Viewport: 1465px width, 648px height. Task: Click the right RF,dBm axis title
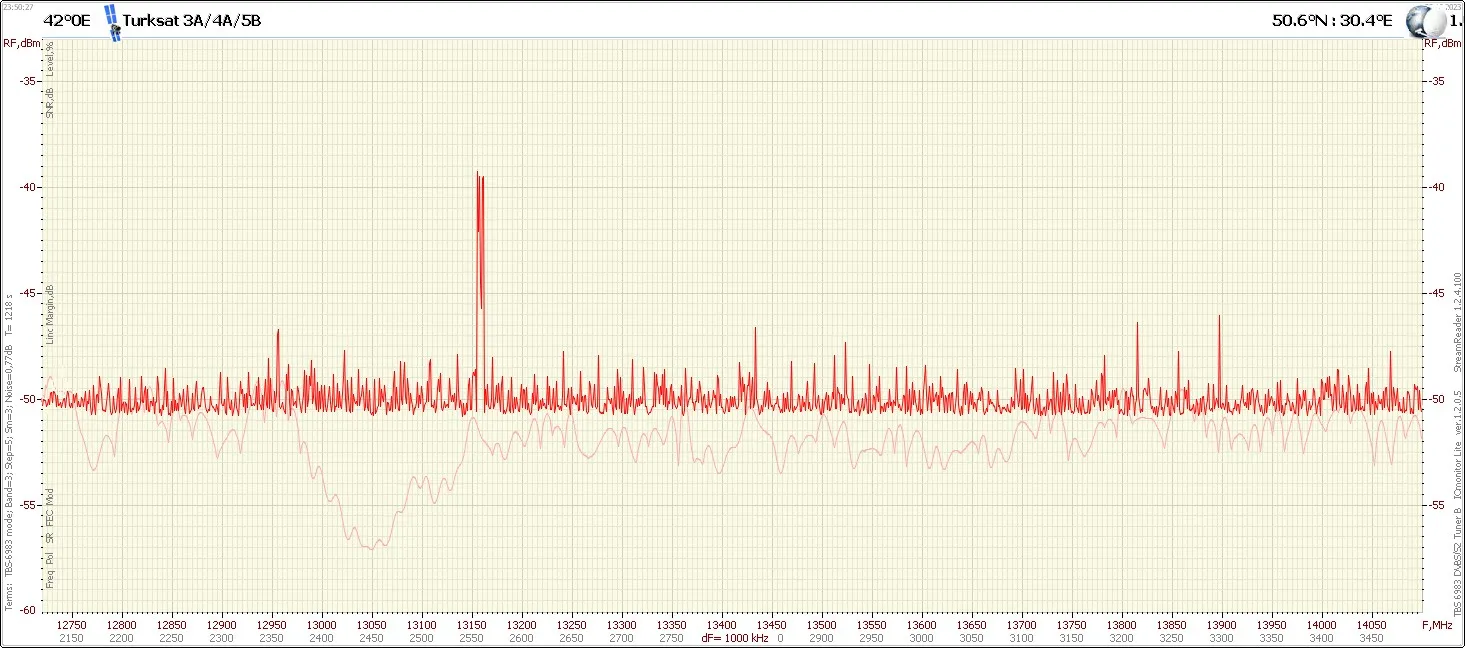(x=1442, y=42)
